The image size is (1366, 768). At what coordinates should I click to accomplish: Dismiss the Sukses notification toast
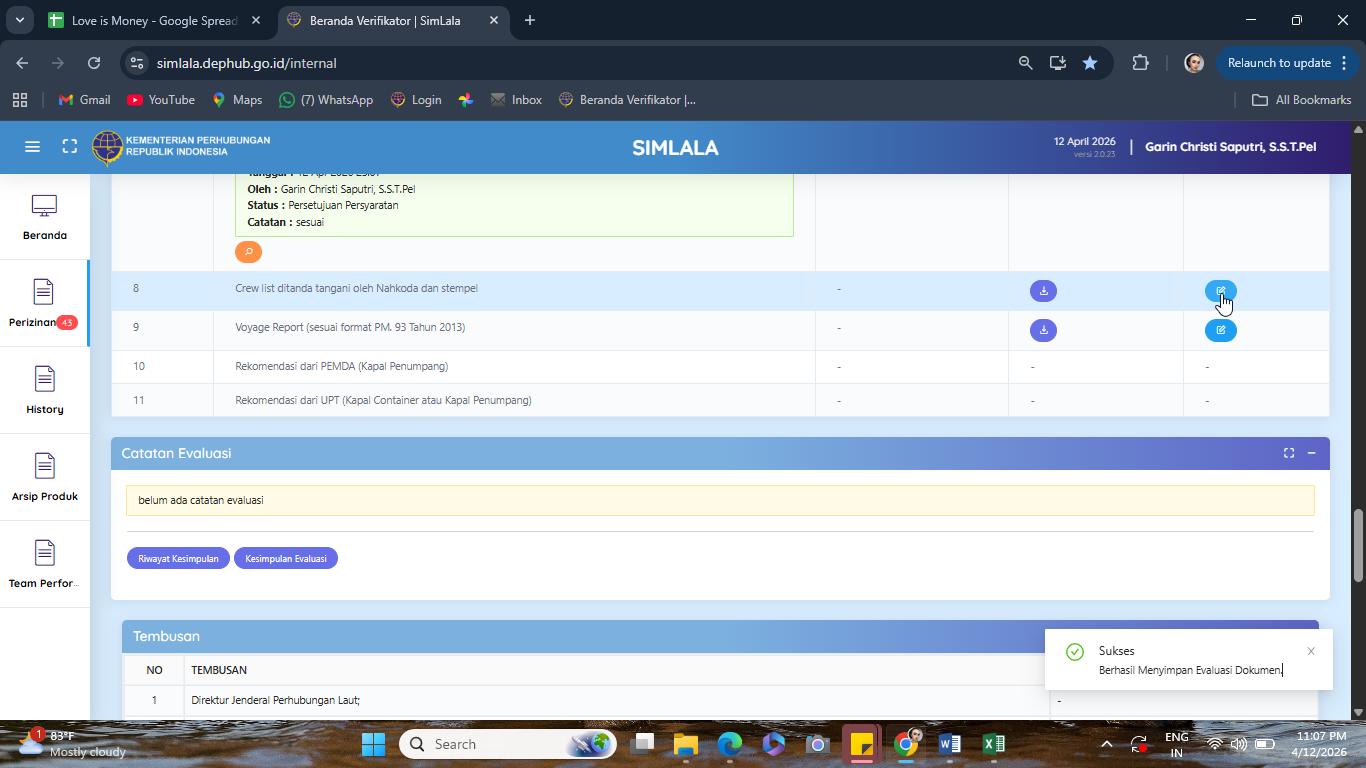(x=1311, y=651)
